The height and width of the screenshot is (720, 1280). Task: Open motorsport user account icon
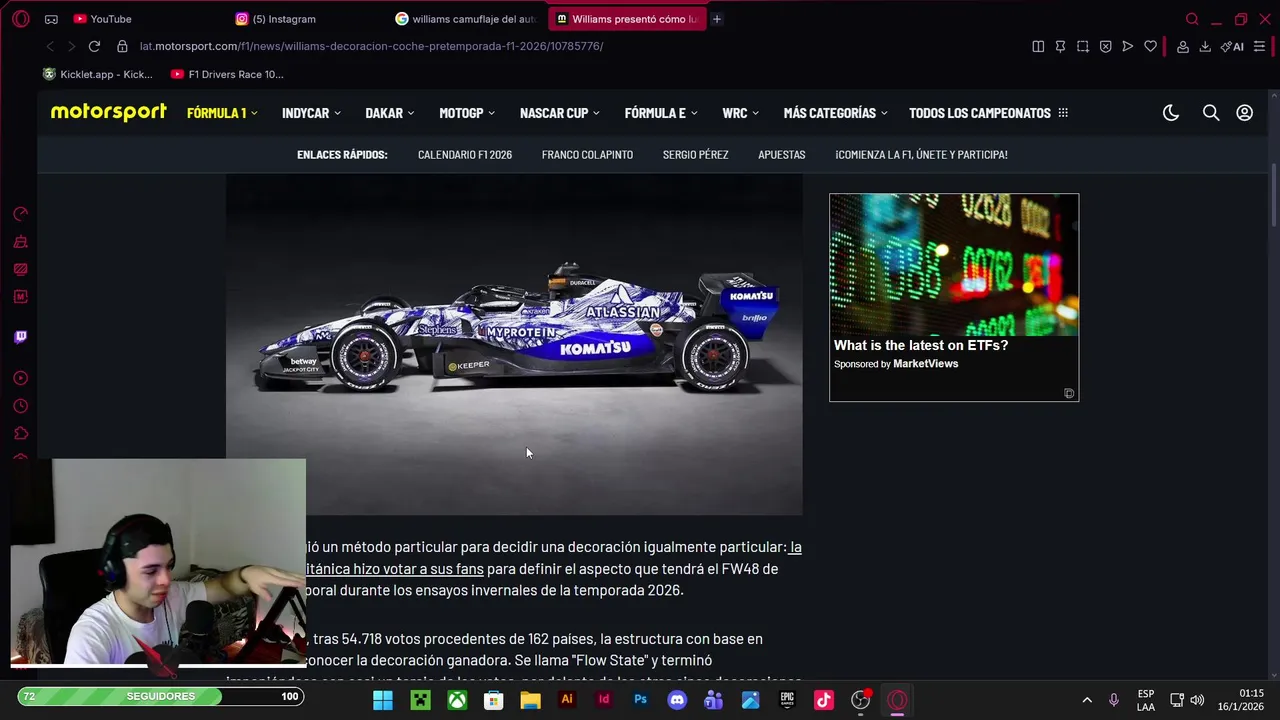coord(1244,113)
